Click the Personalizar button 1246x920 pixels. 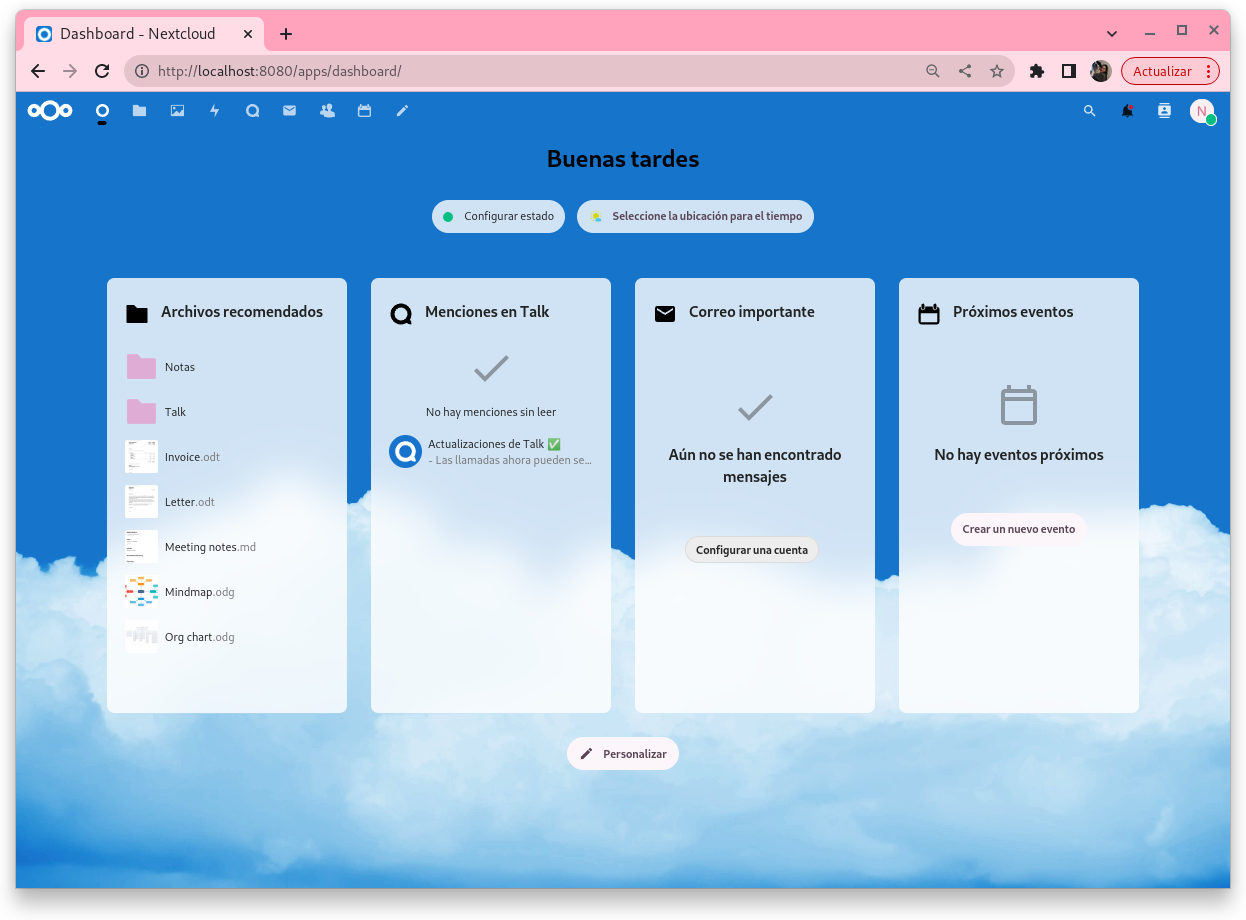pyautogui.click(x=623, y=754)
